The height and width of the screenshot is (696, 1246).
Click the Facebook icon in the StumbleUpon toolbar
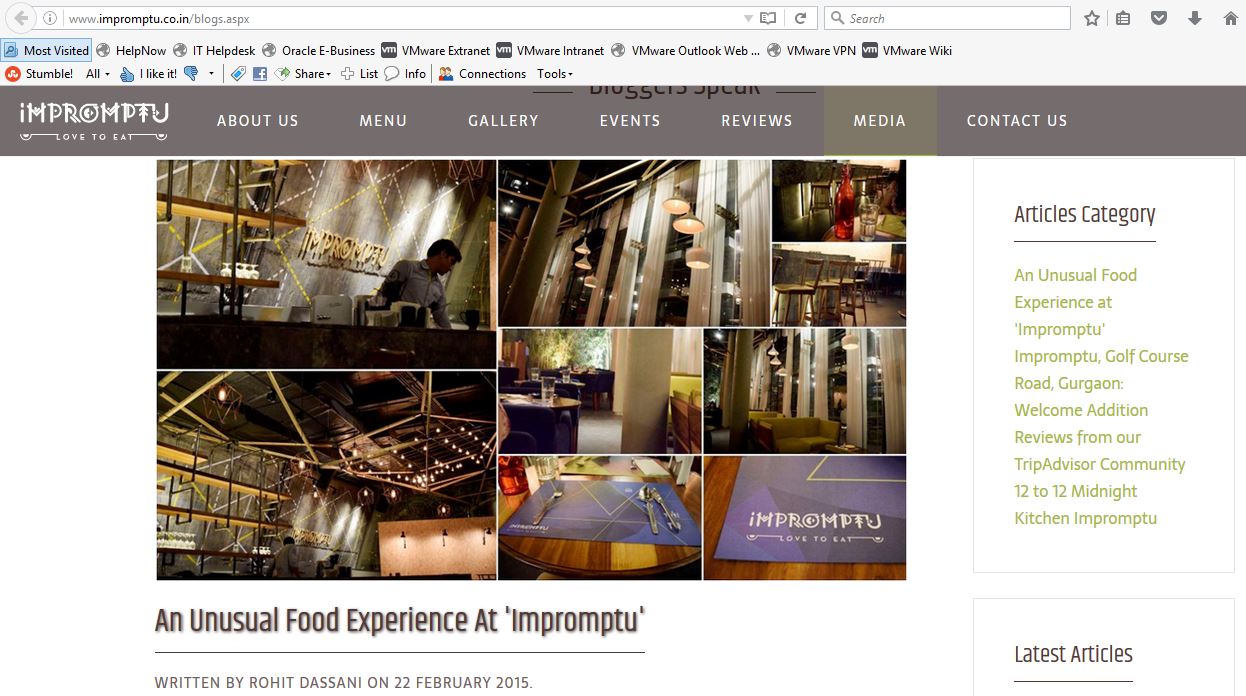tap(260, 74)
